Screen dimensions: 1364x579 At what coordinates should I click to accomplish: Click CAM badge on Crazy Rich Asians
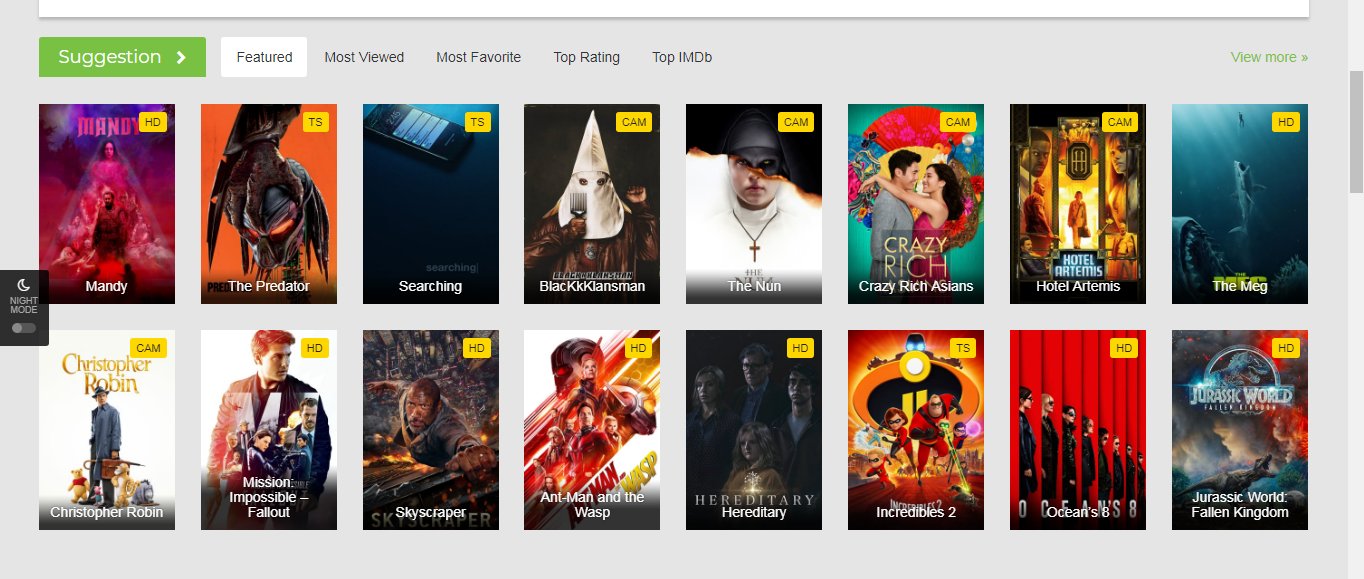click(958, 122)
